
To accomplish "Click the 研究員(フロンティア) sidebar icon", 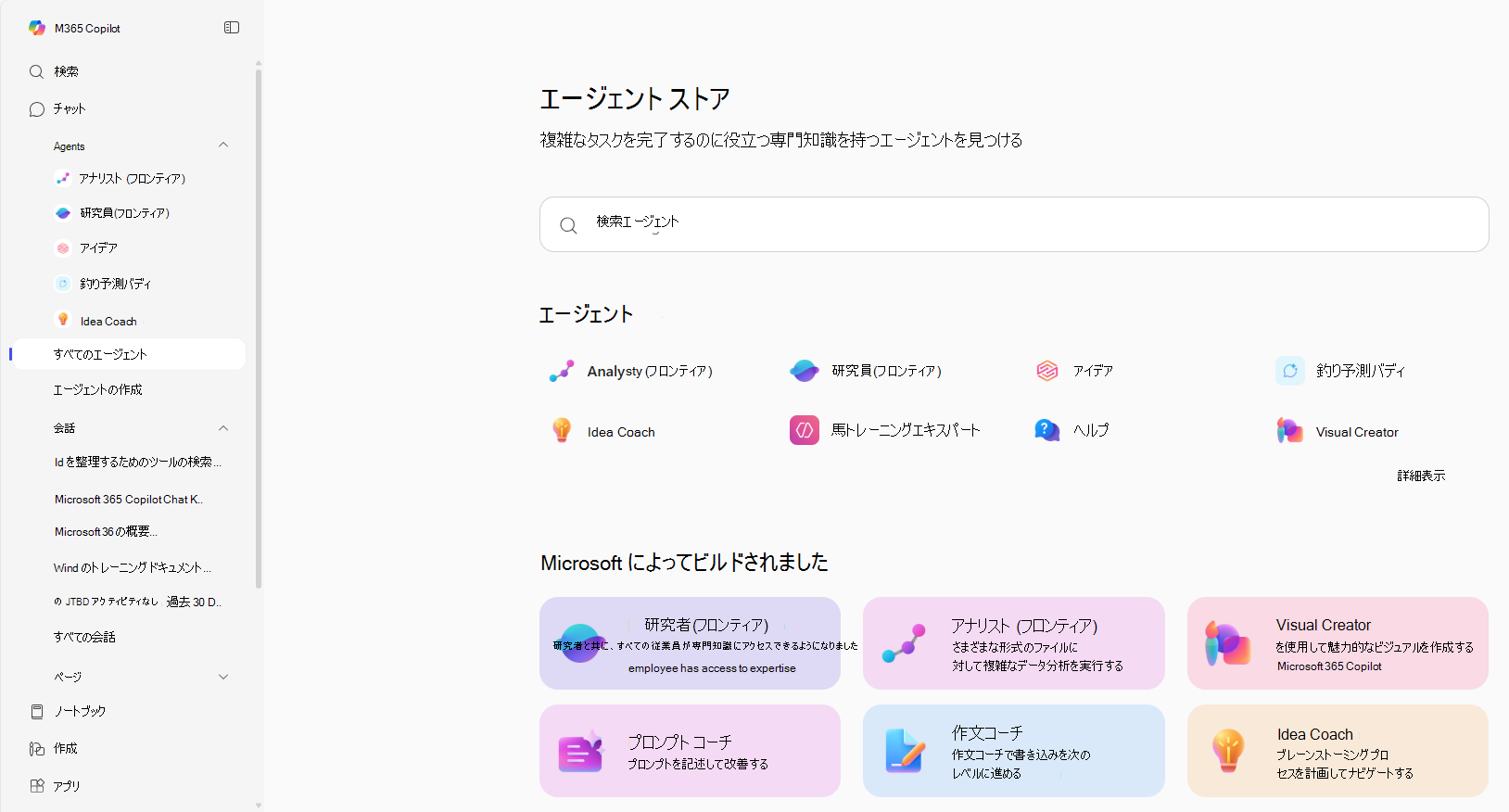I will pyautogui.click(x=63, y=213).
